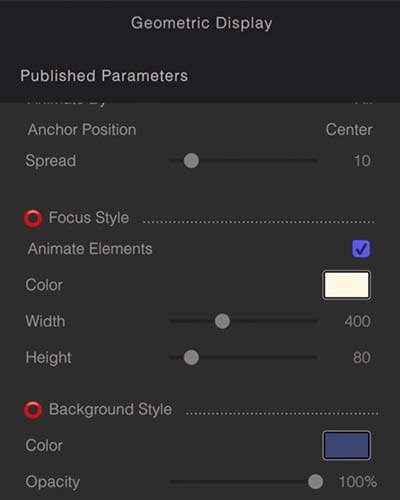Select the Spread value field showing 10
Screen dimensions: 400x500
[362, 161]
